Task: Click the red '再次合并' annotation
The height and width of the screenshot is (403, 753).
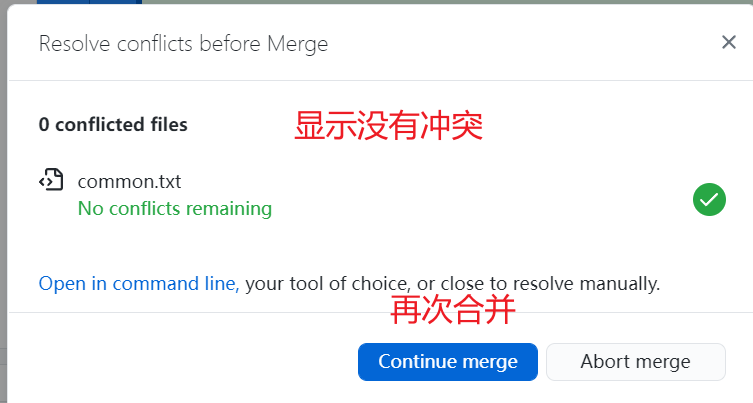Action: (x=452, y=311)
